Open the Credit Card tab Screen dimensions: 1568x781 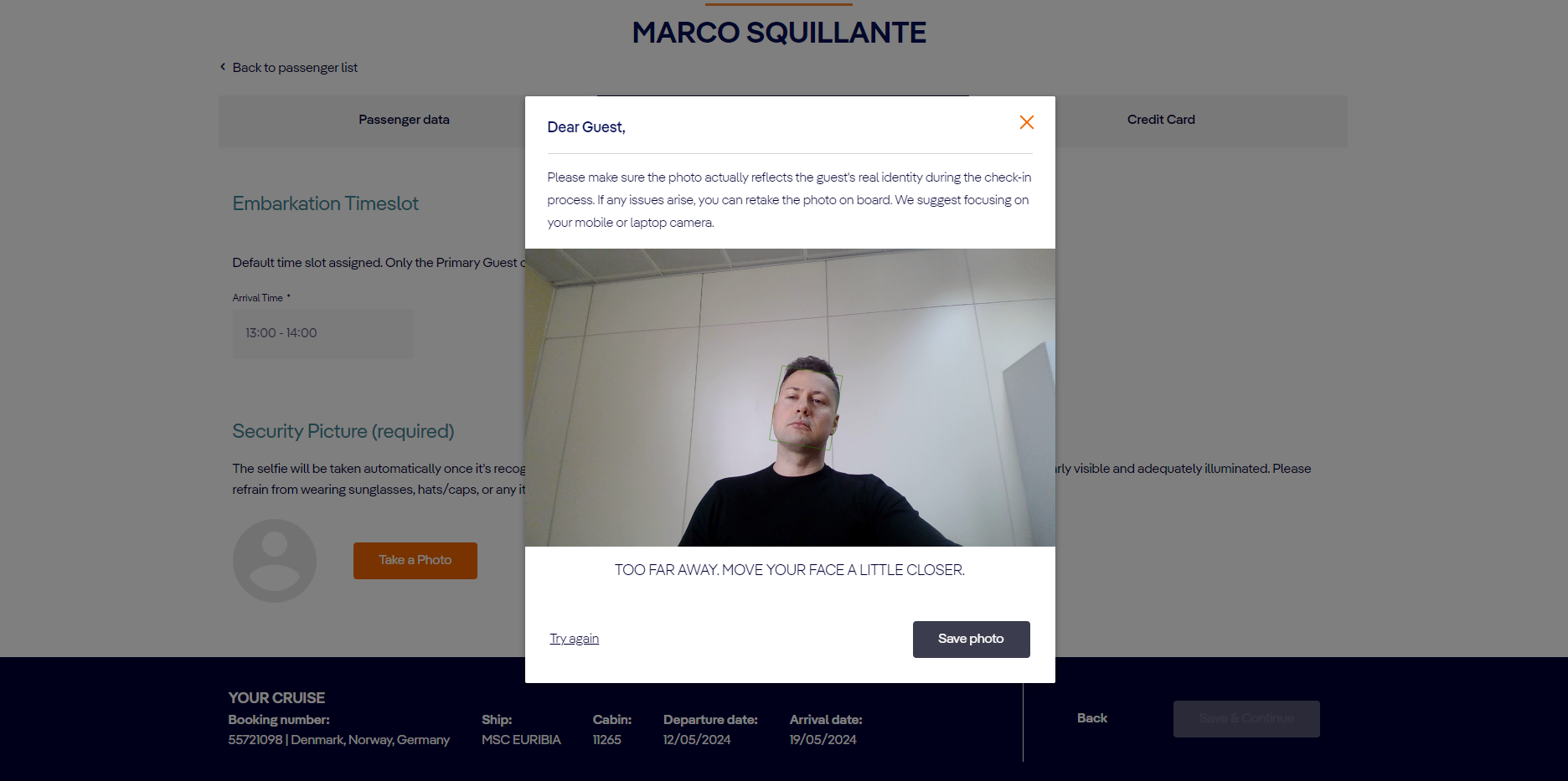pos(1161,120)
